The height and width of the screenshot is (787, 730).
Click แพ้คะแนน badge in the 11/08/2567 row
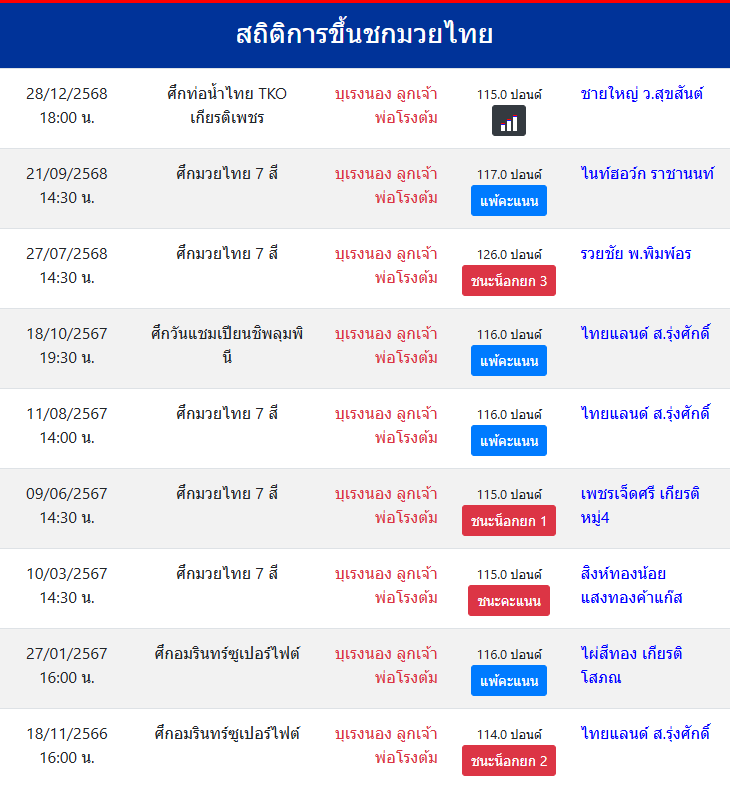[509, 441]
